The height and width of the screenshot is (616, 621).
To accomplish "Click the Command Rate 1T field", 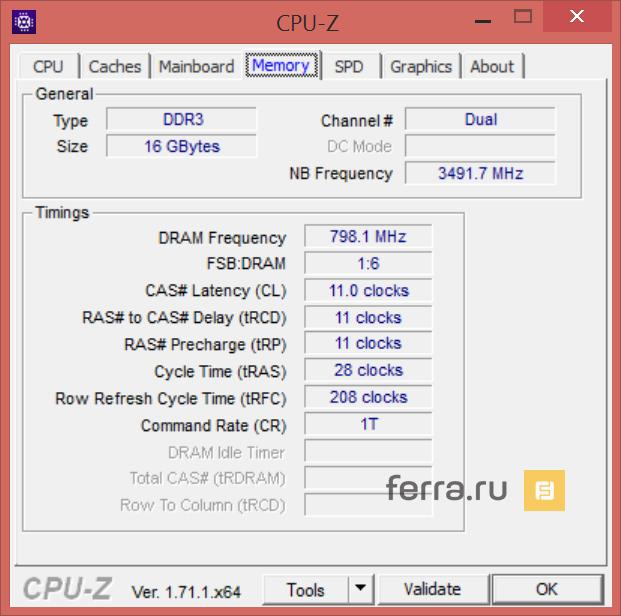I will click(368, 424).
